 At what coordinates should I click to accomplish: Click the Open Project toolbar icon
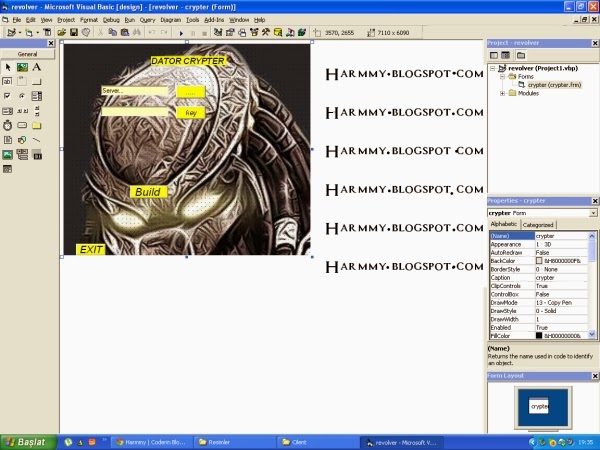(x=62, y=33)
